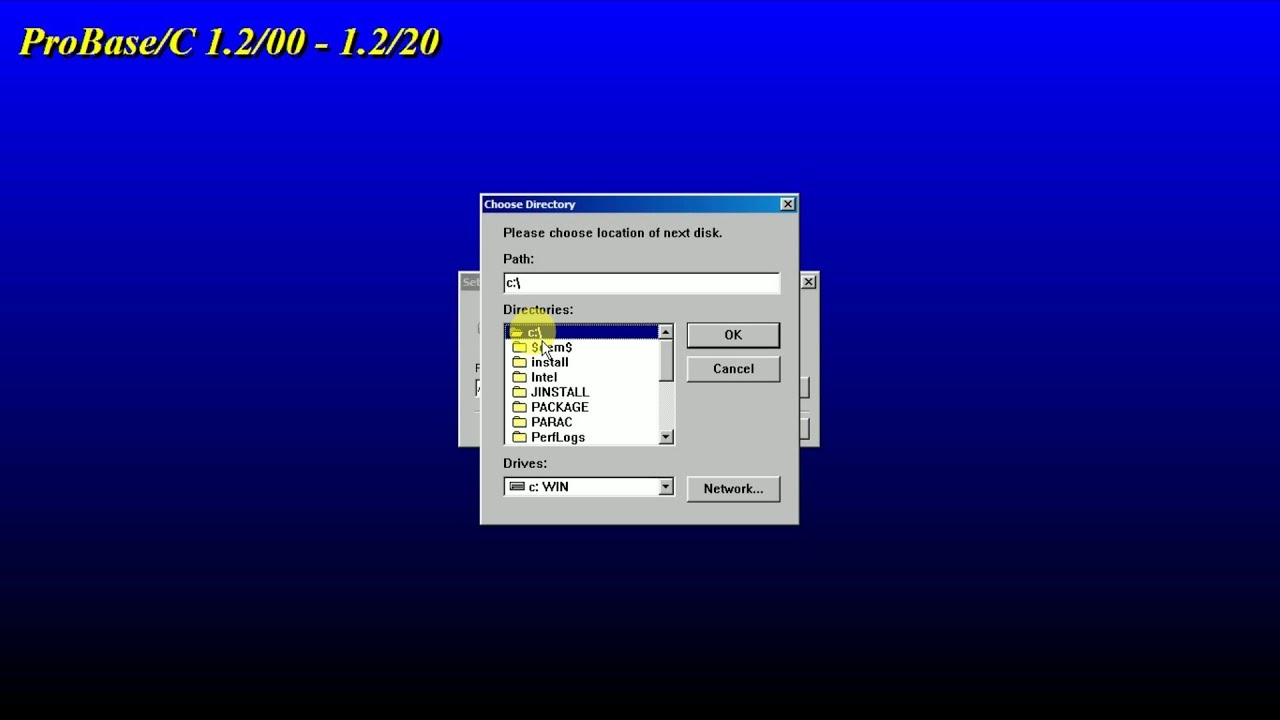
Task: Click the directories scrollbar thumb
Action: pyautogui.click(x=665, y=361)
